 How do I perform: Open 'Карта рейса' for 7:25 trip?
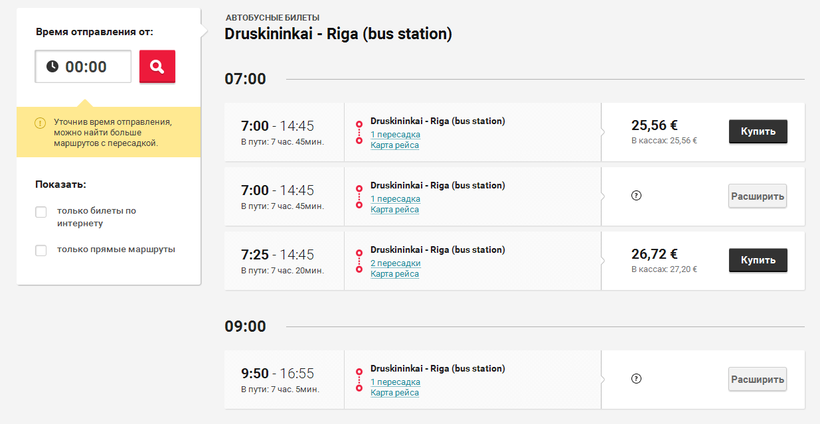pos(394,273)
